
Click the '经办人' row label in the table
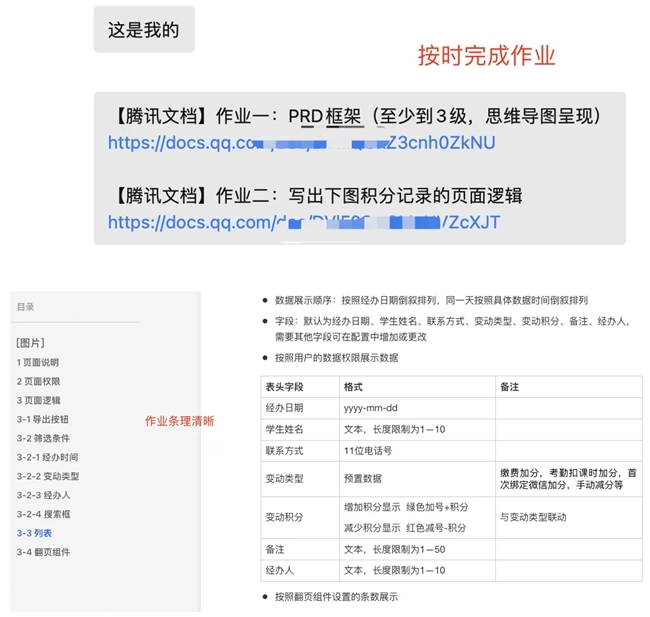coord(300,571)
